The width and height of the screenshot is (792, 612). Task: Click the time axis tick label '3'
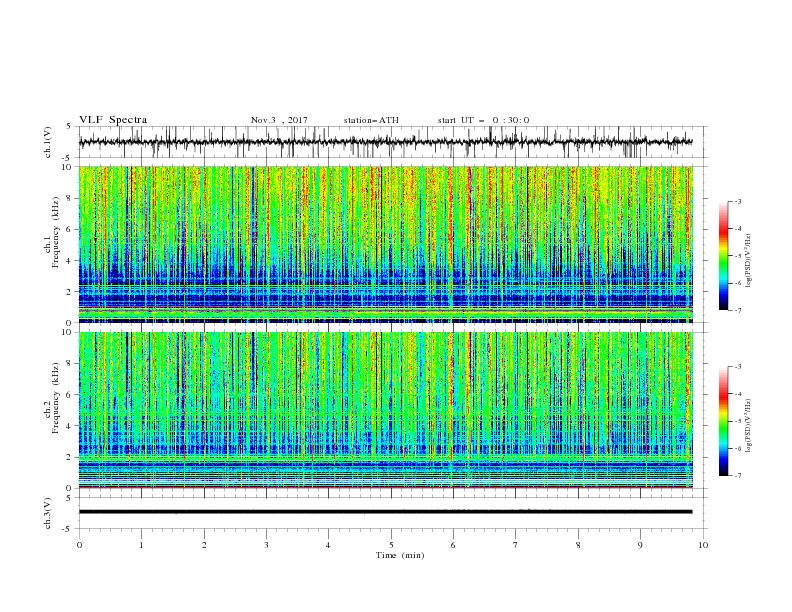[266, 545]
